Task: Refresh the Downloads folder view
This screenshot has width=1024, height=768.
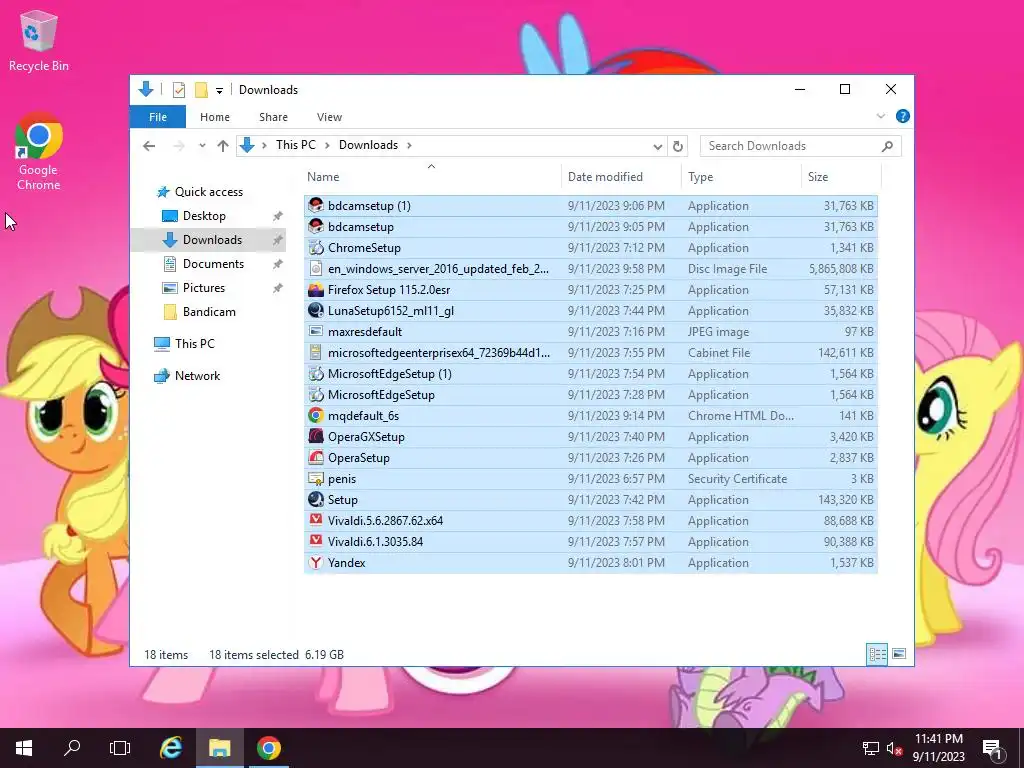Action: pos(678,146)
